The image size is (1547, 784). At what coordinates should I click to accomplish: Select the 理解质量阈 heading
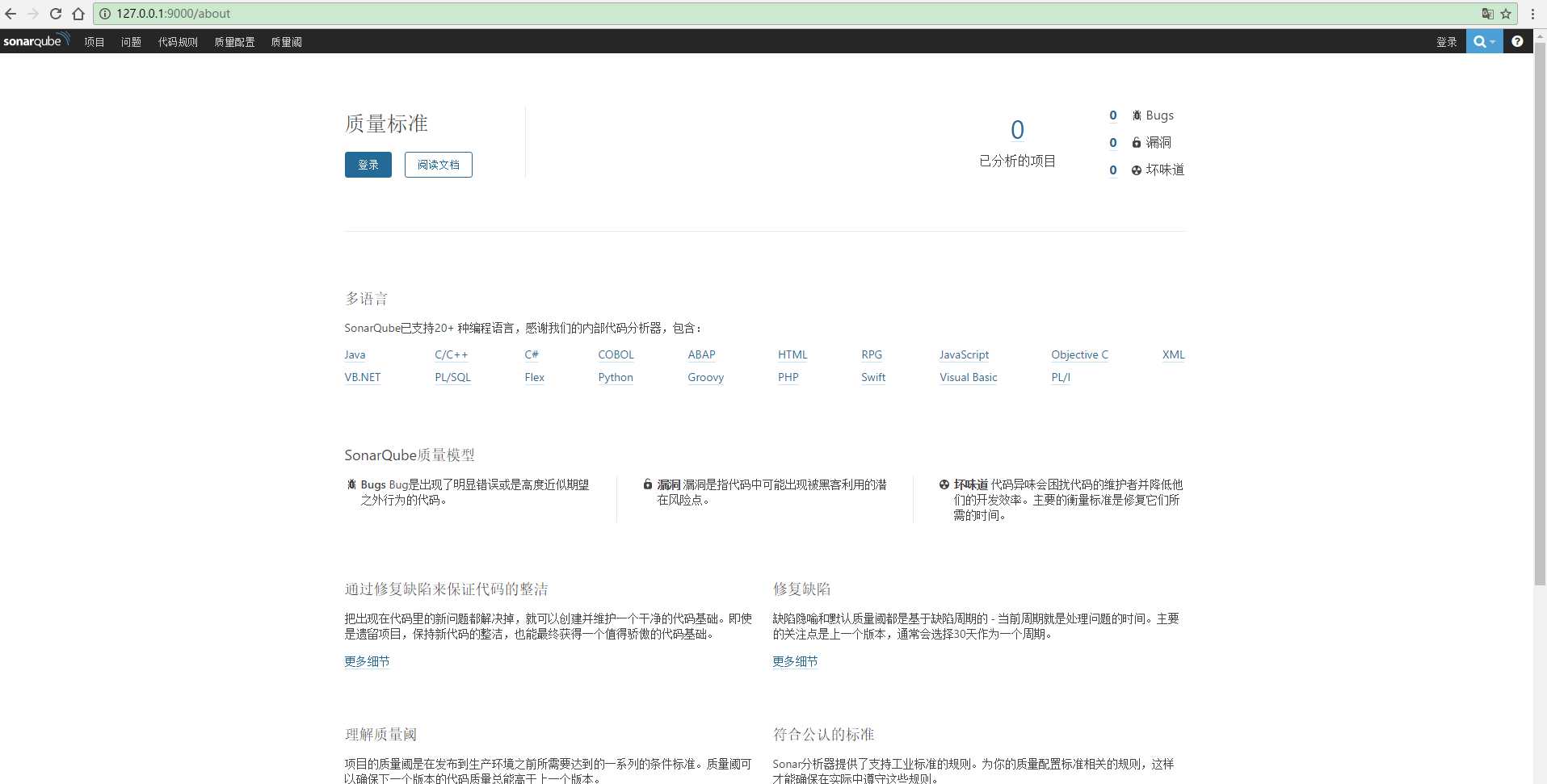tap(380, 735)
